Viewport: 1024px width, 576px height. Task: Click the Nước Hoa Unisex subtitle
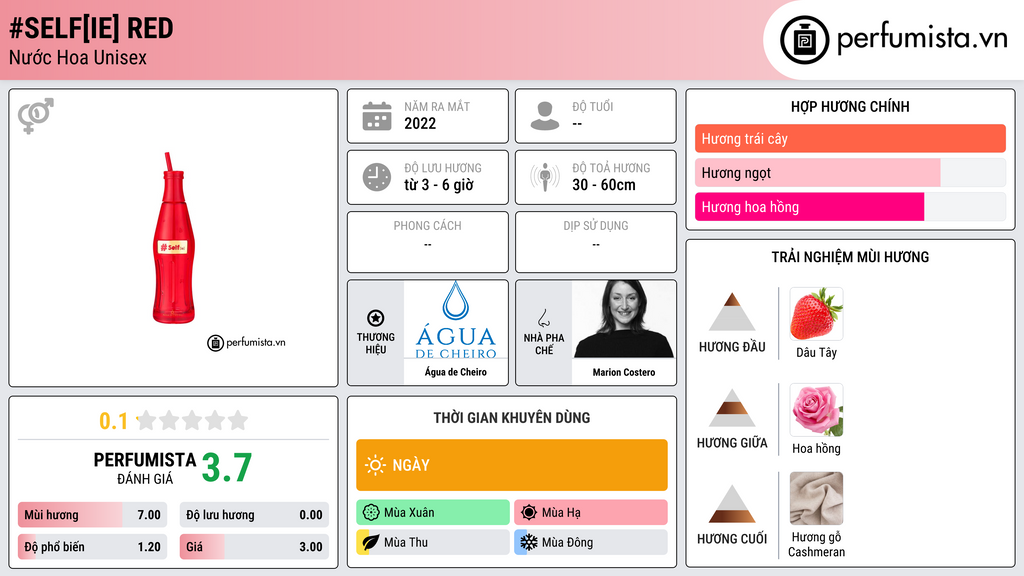(x=78, y=57)
